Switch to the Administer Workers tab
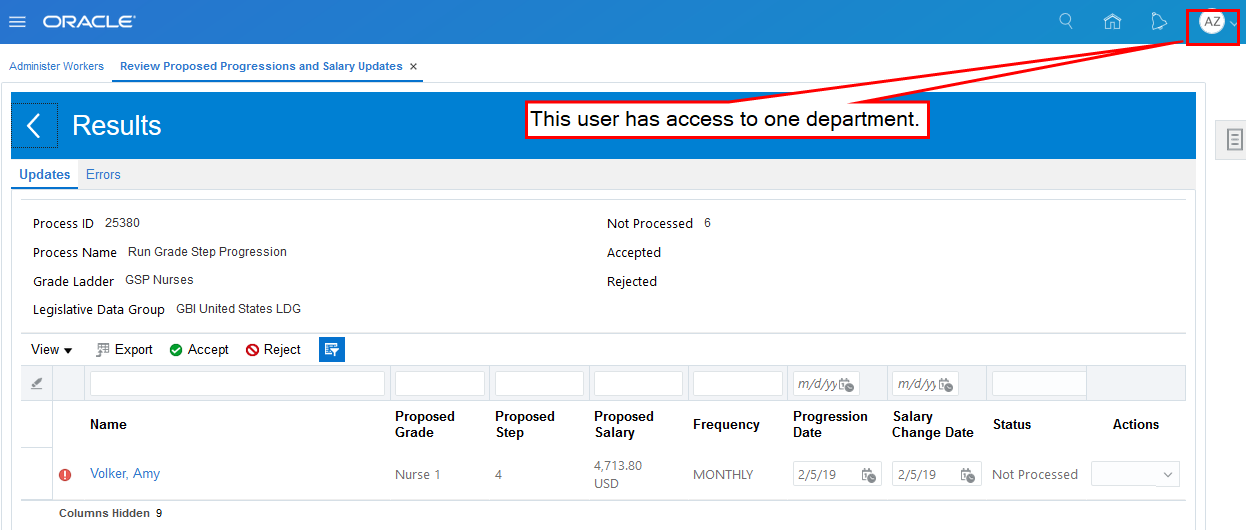Image resolution: width=1246 pixels, height=530 pixels. pos(56,66)
